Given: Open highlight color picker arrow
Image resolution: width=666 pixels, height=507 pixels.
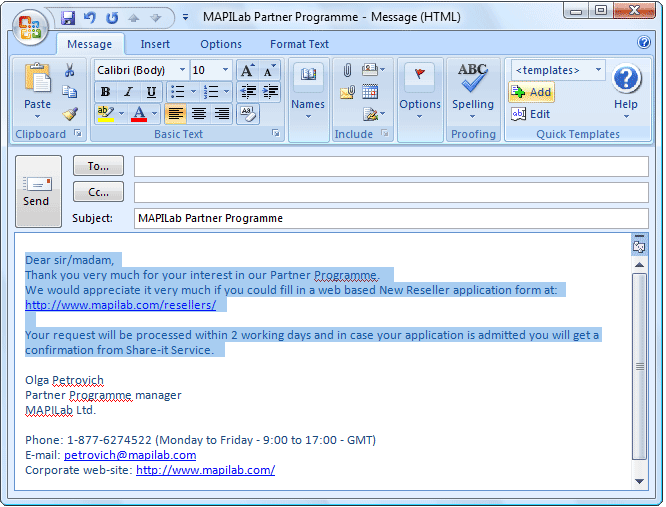Looking at the screenshot, I should (121, 114).
